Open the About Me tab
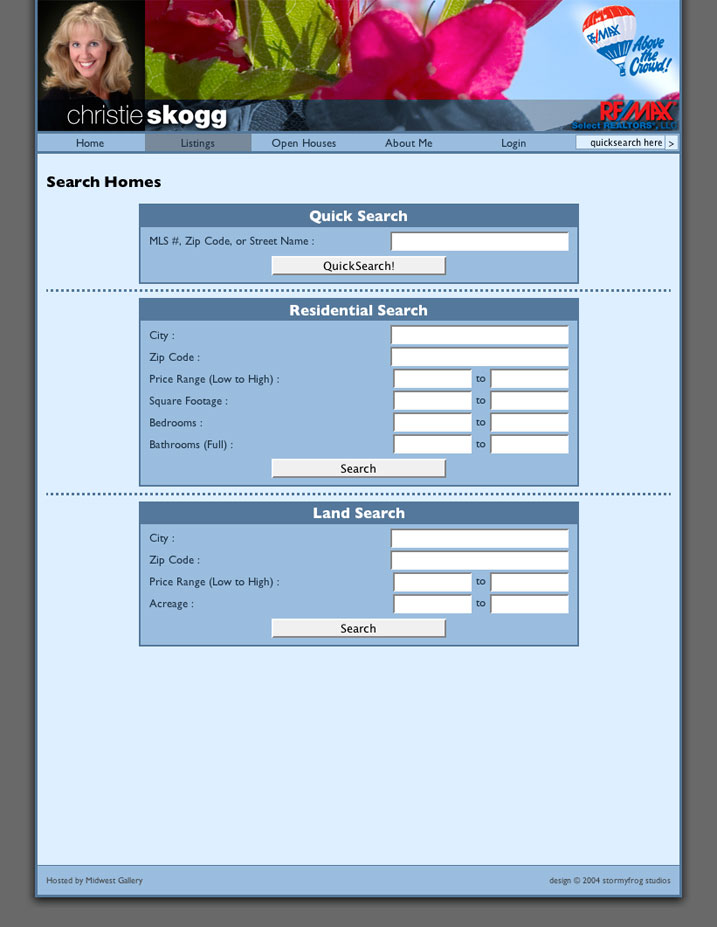This screenshot has height=927, width=717. (x=408, y=143)
